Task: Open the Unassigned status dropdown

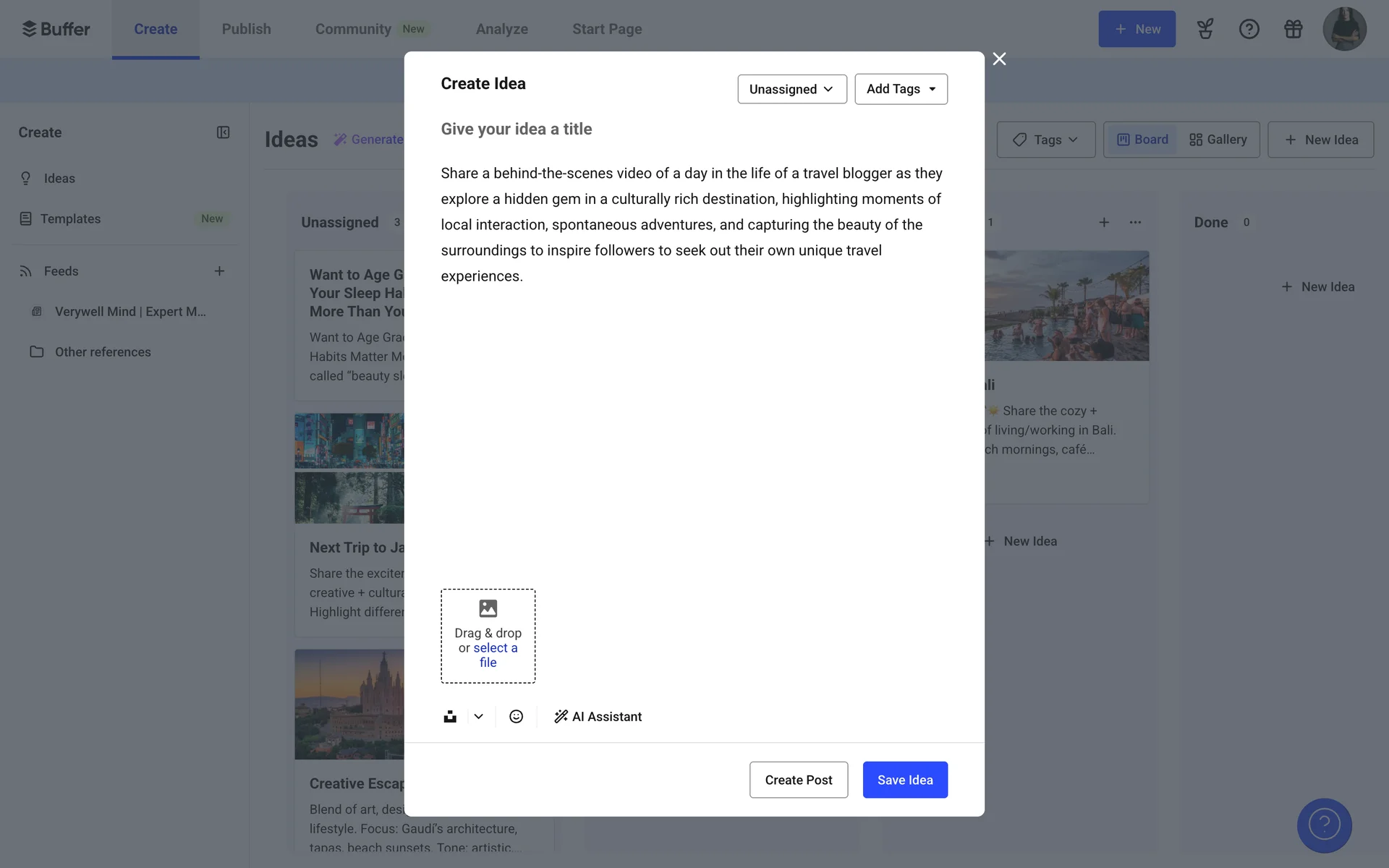Action: pyautogui.click(x=791, y=89)
